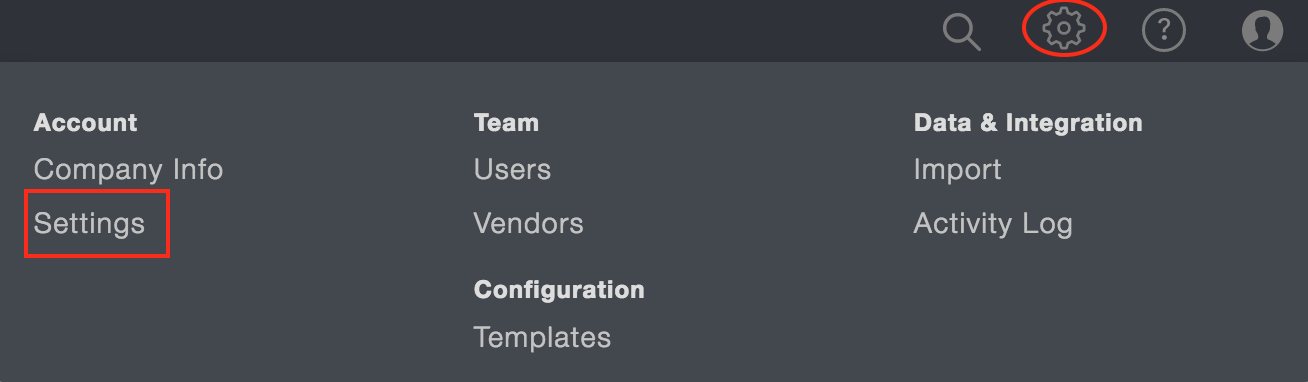
Task: Click the gear settings icon
Action: [1064, 29]
